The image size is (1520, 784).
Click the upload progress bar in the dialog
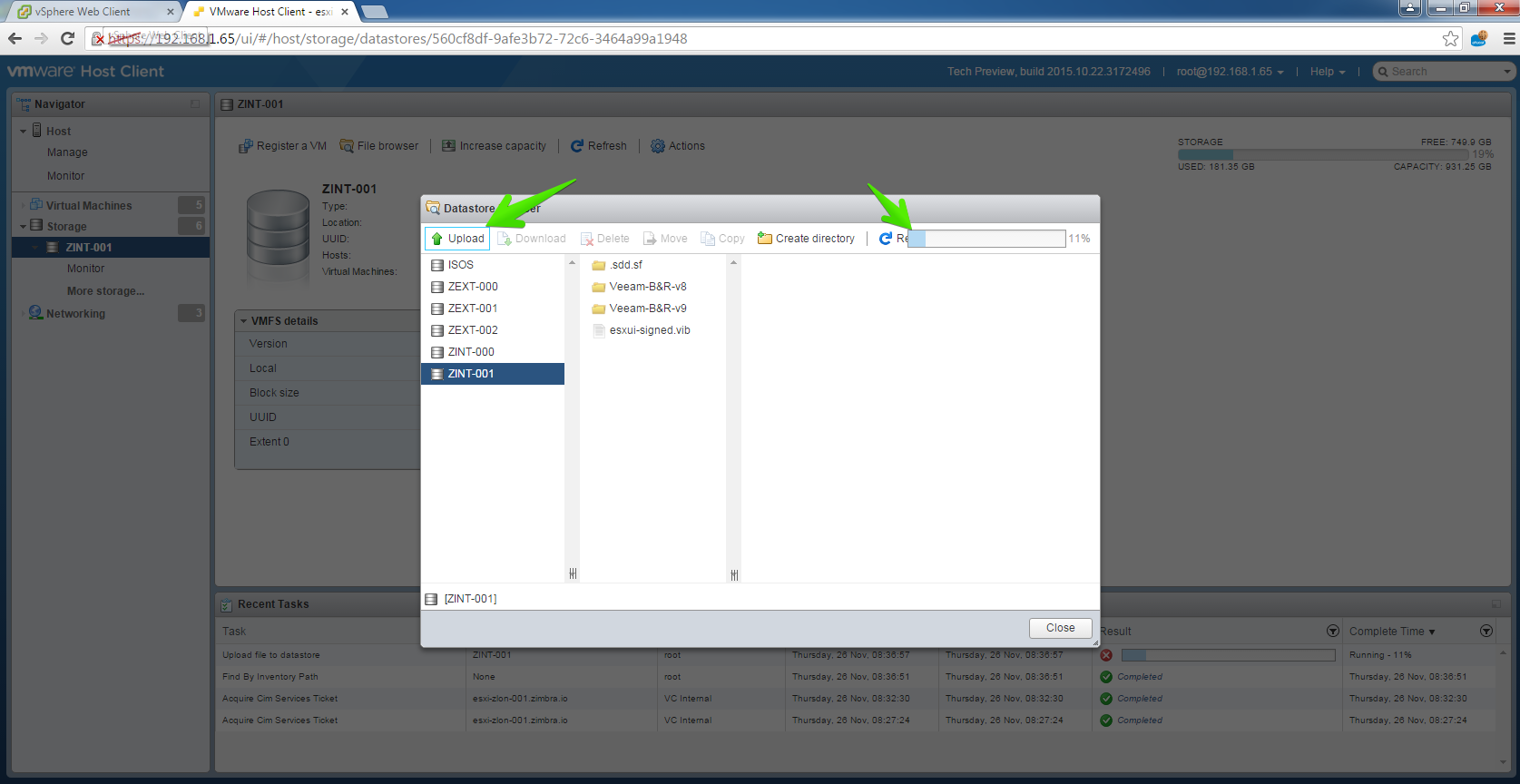click(x=986, y=239)
